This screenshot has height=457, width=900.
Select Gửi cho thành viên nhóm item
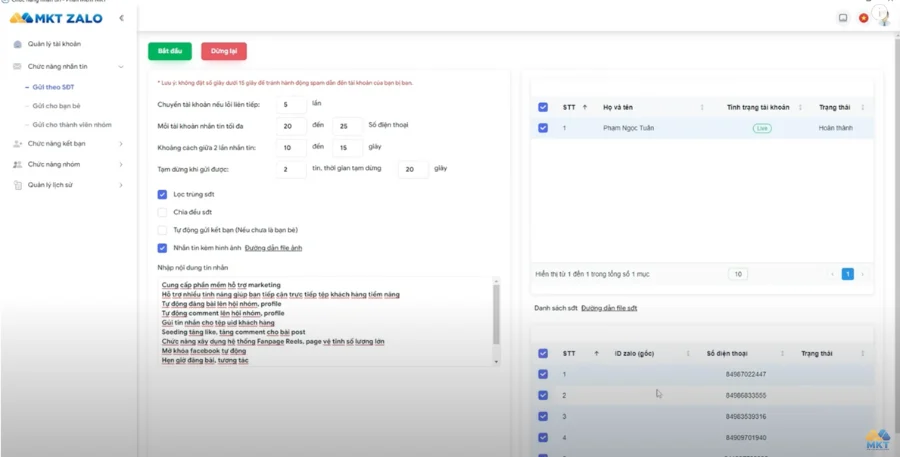click(72, 125)
